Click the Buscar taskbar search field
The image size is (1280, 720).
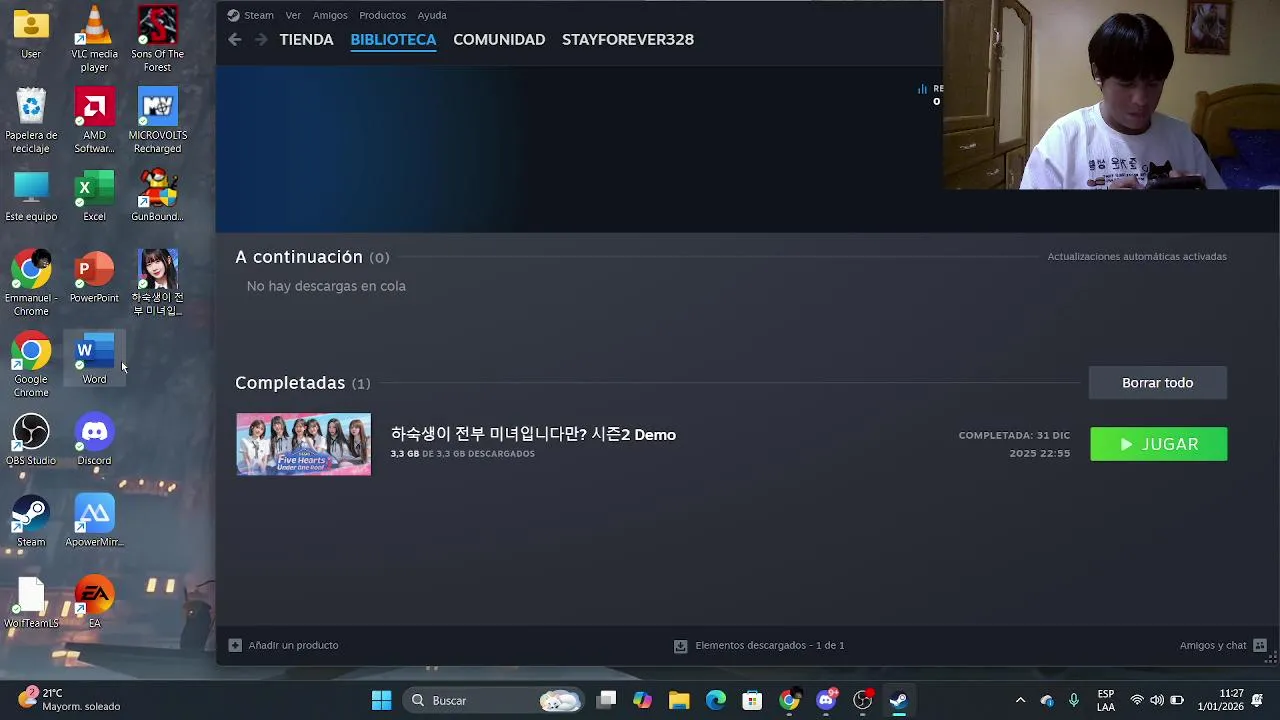click(494, 700)
